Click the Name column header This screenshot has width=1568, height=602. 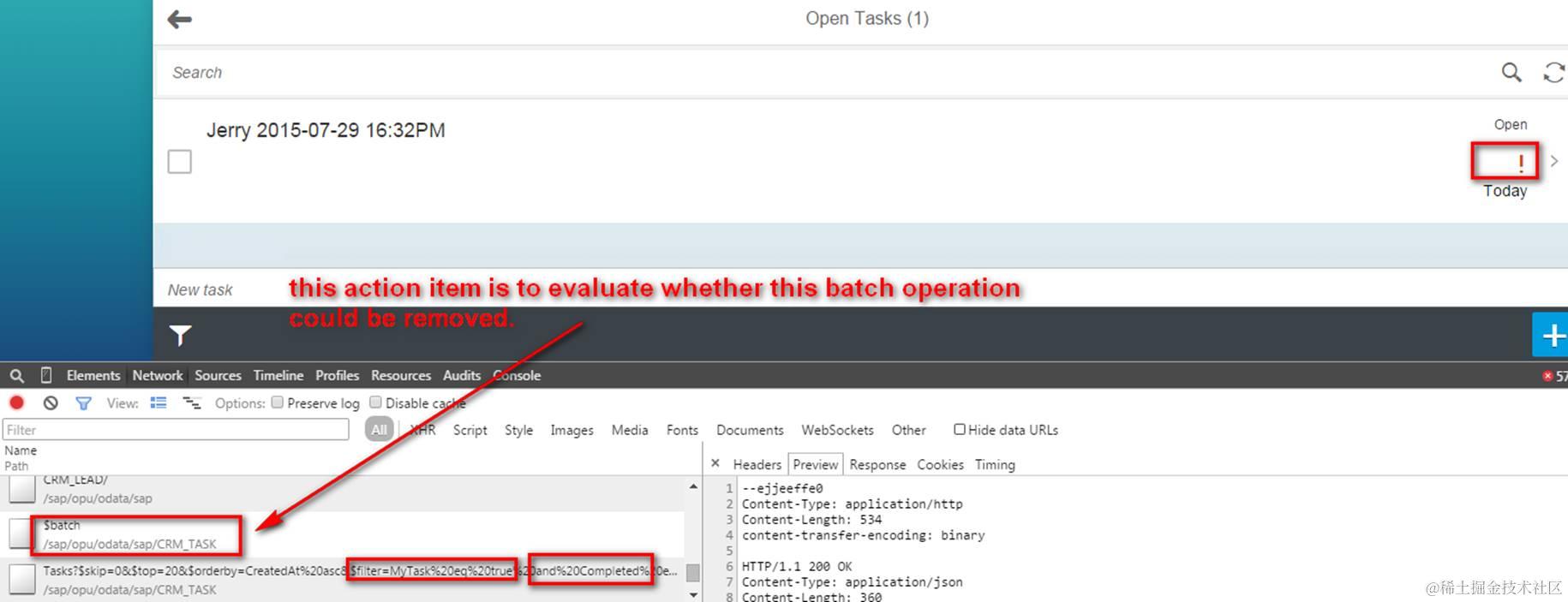coord(21,450)
